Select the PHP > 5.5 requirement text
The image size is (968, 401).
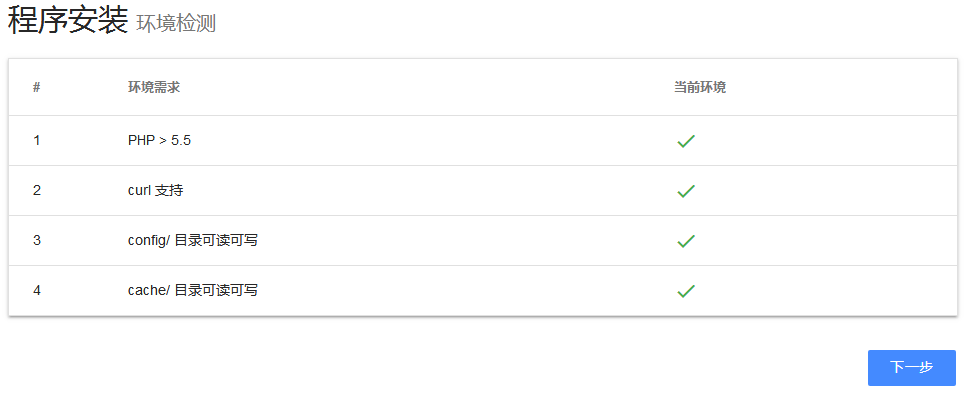[159, 141]
